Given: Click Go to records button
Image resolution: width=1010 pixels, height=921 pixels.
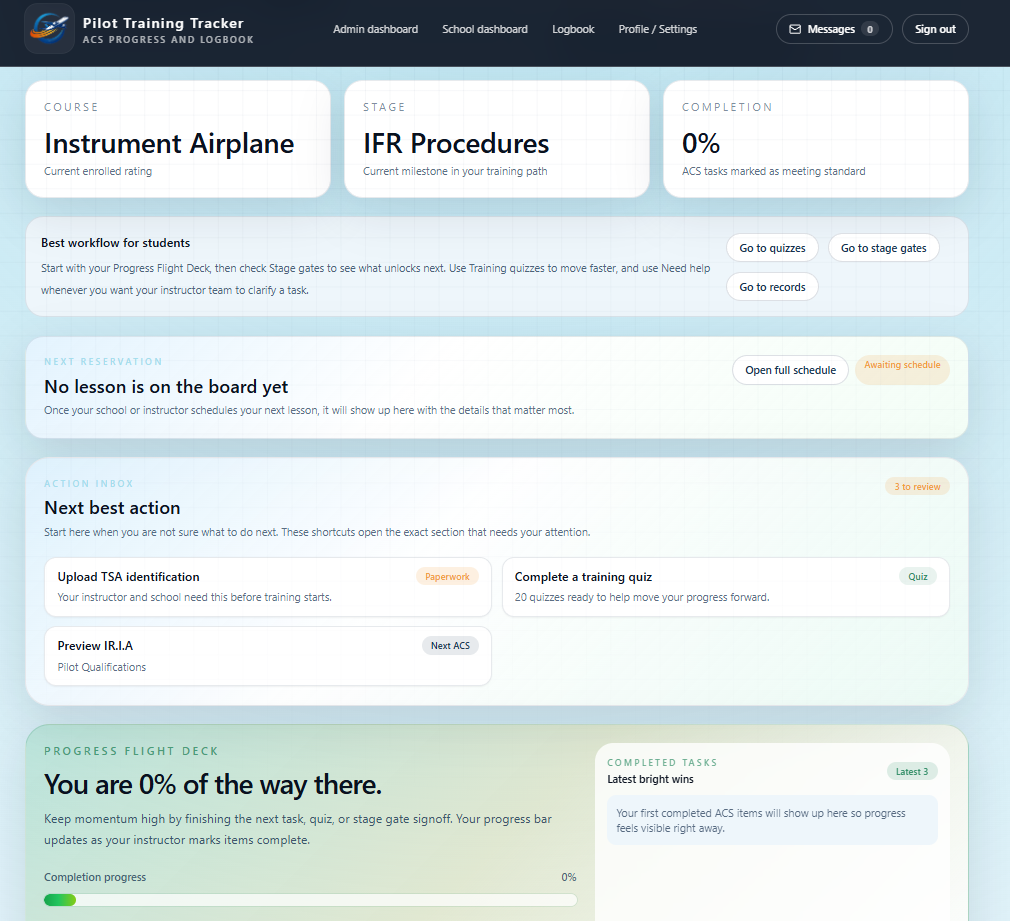Looking at the screenshot, I should 772,287.
